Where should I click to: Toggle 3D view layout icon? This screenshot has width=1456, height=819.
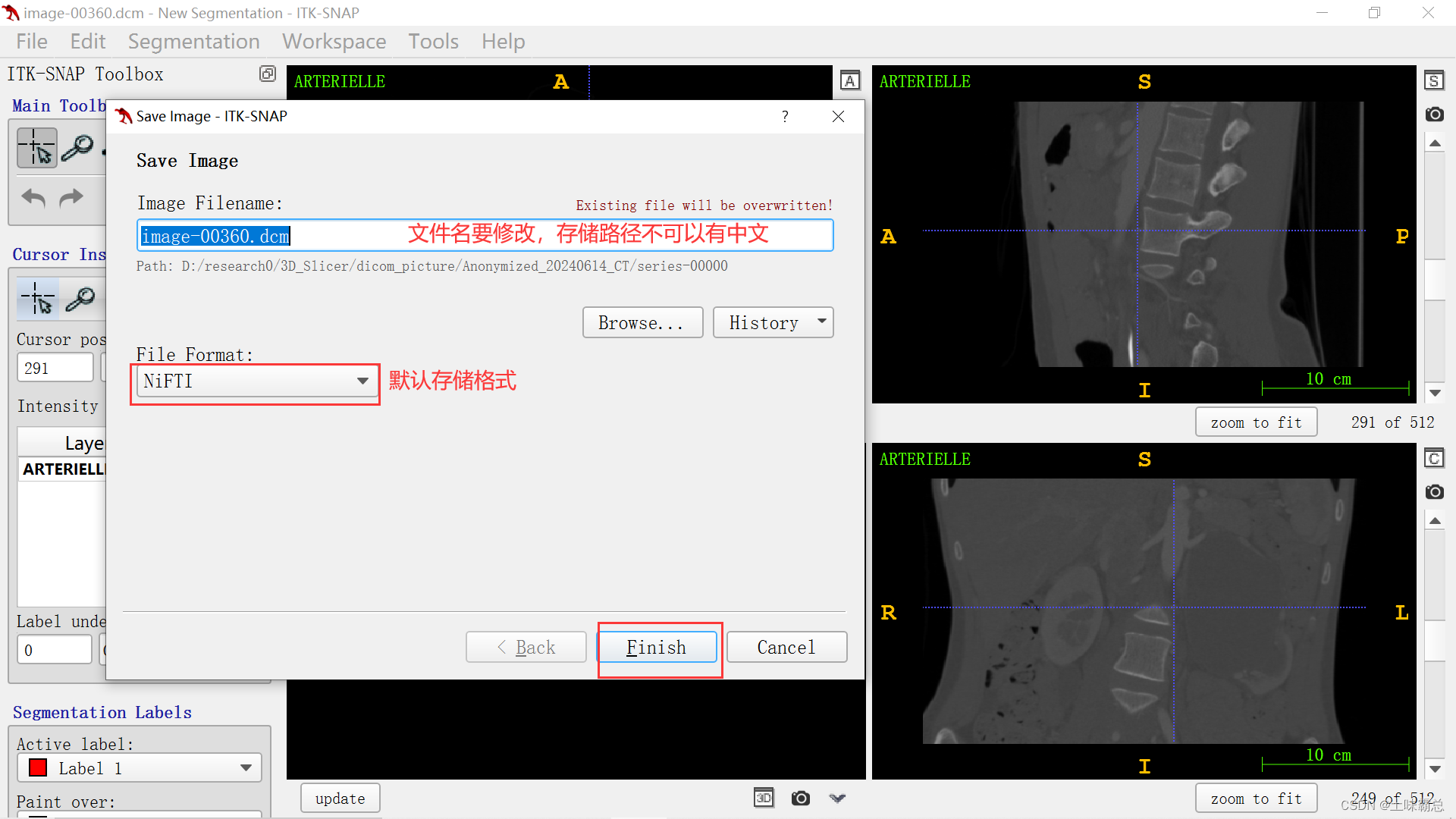click(x=763, y=798)
